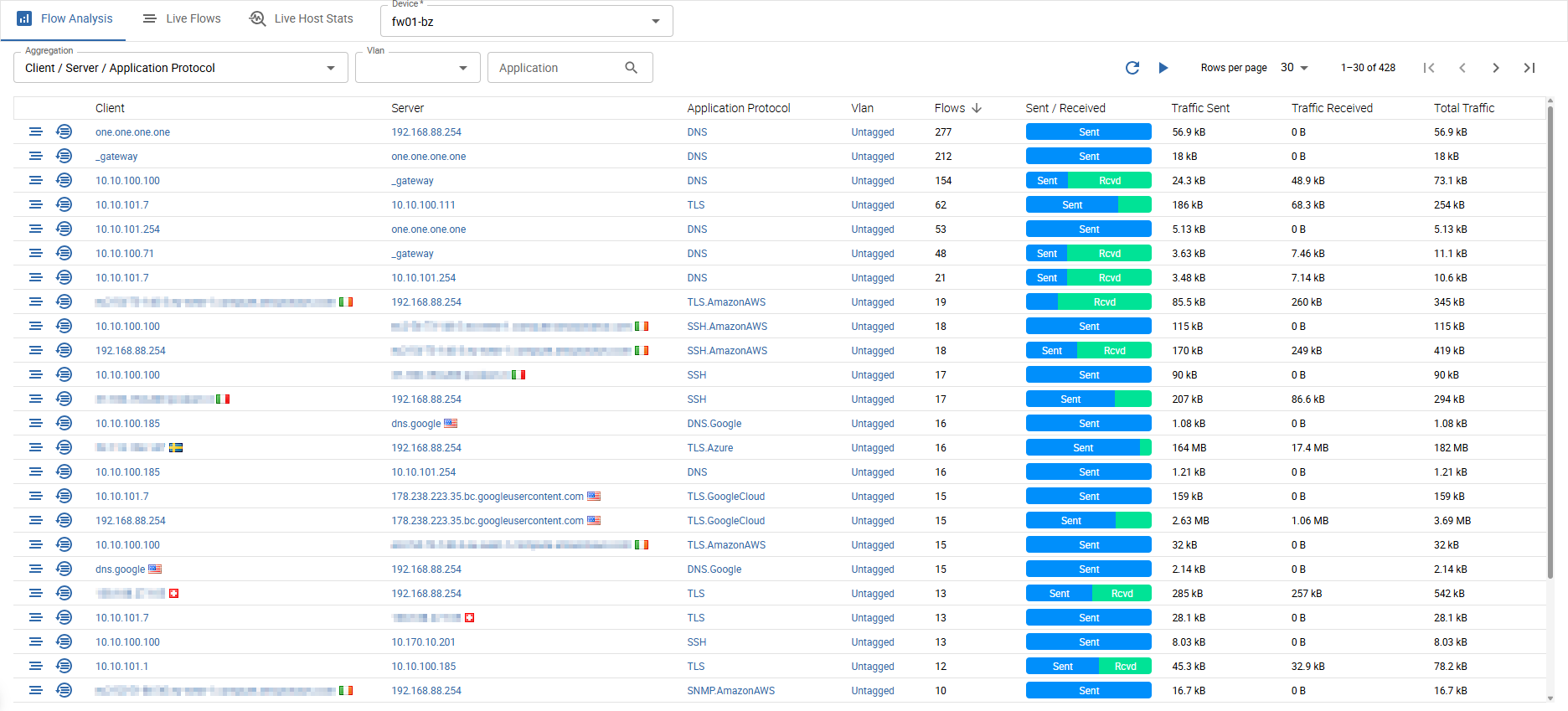This screenshot has width=1568, height=711.
Task: Select the 182 MB total traffic cell
Action: 1451,448
